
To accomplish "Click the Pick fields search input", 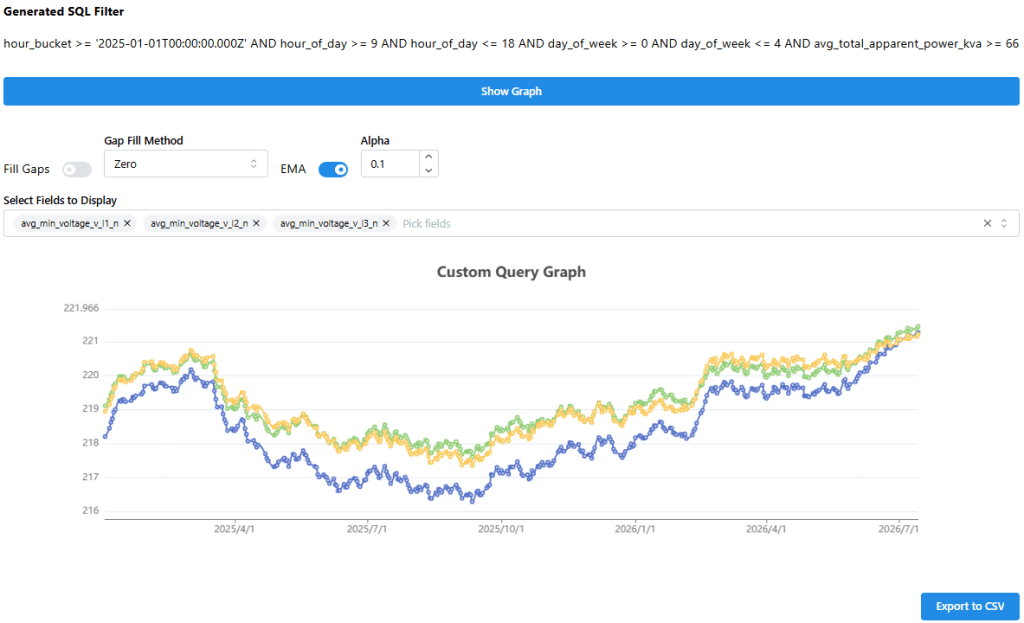I will coord(688,223).
